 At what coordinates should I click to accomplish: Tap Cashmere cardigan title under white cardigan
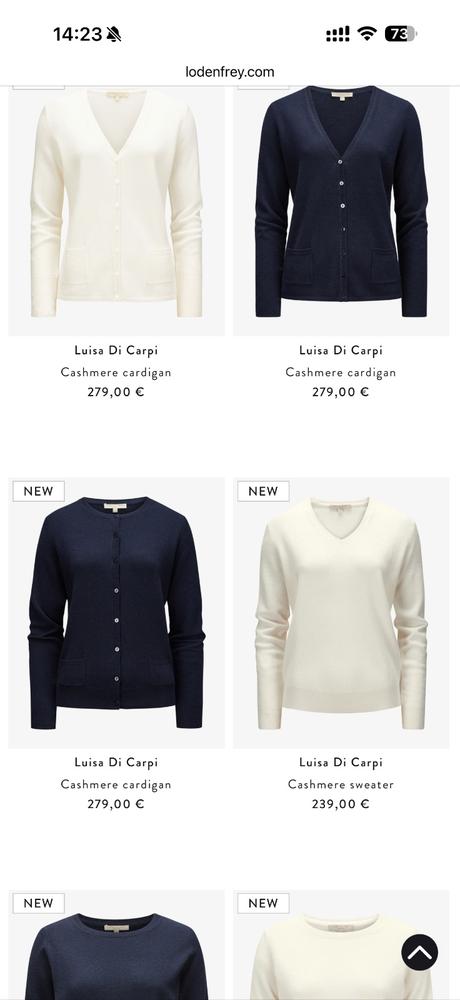(x=116, y=372)
